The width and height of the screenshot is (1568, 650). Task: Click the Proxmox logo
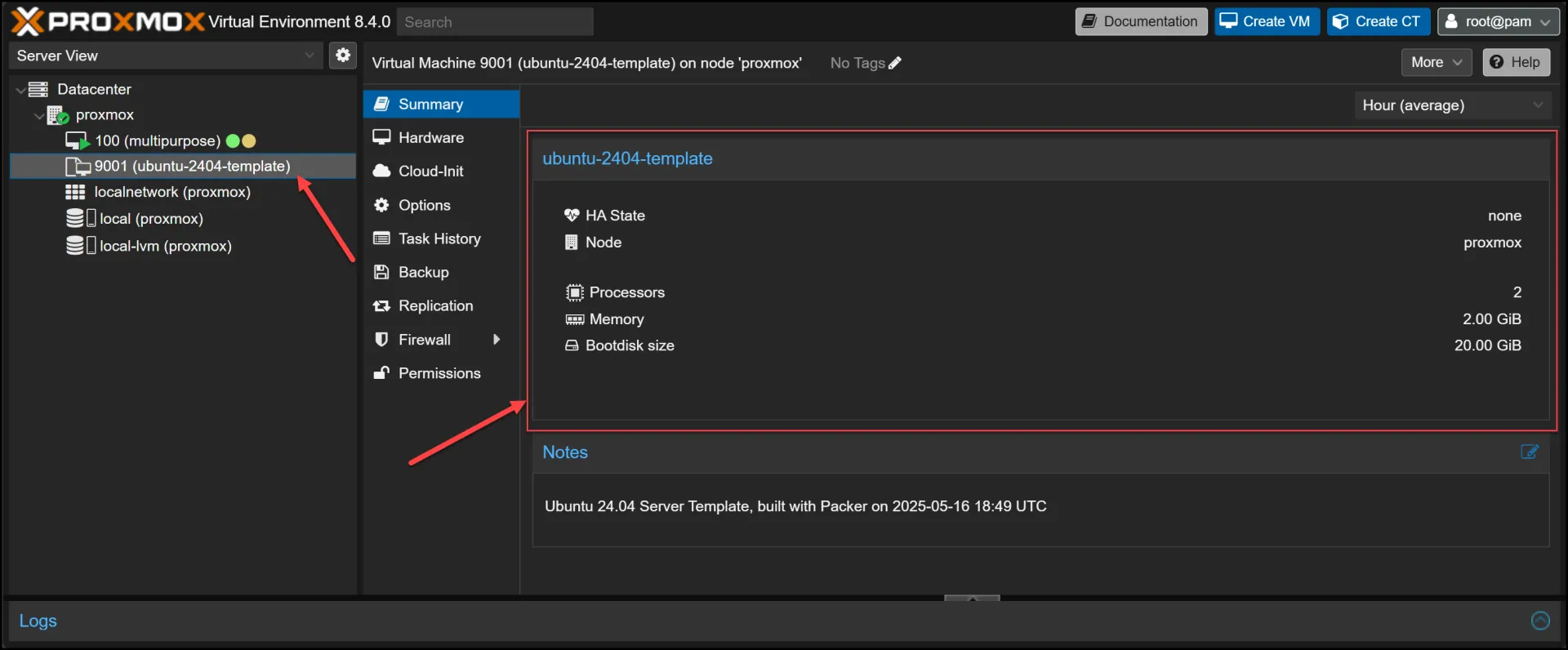coord(108,21)
